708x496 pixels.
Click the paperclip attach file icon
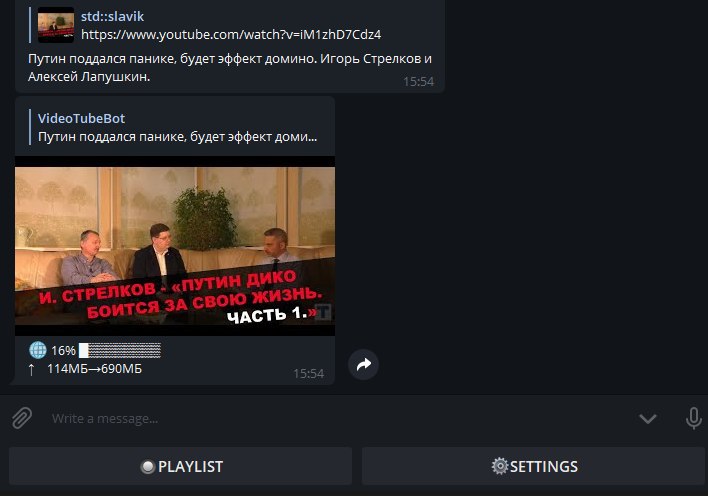coord(22,418)
